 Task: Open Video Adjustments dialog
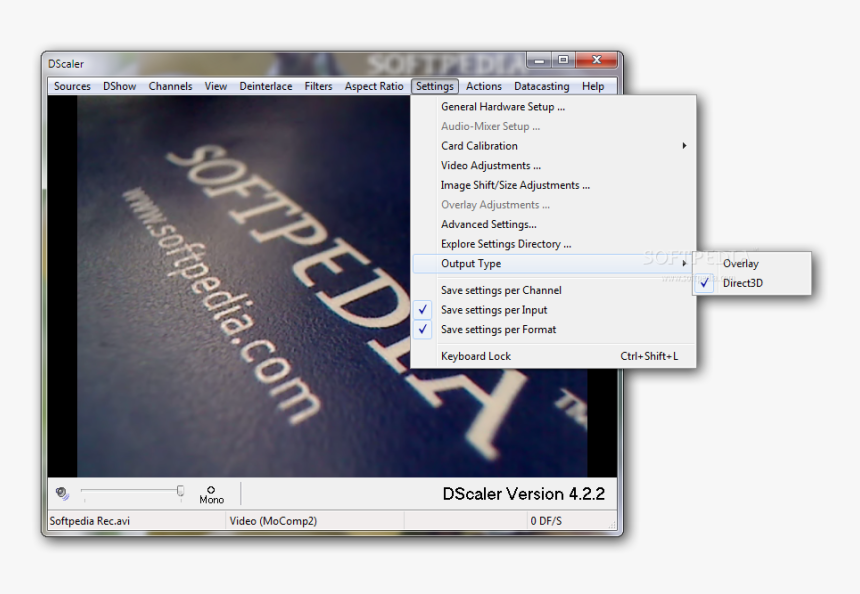point(553,166)
